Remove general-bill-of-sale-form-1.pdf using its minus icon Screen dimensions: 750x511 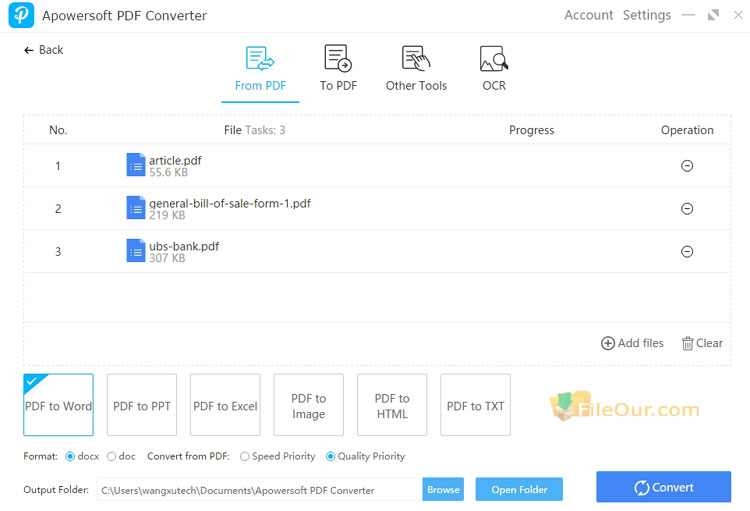tap(687, 209)
